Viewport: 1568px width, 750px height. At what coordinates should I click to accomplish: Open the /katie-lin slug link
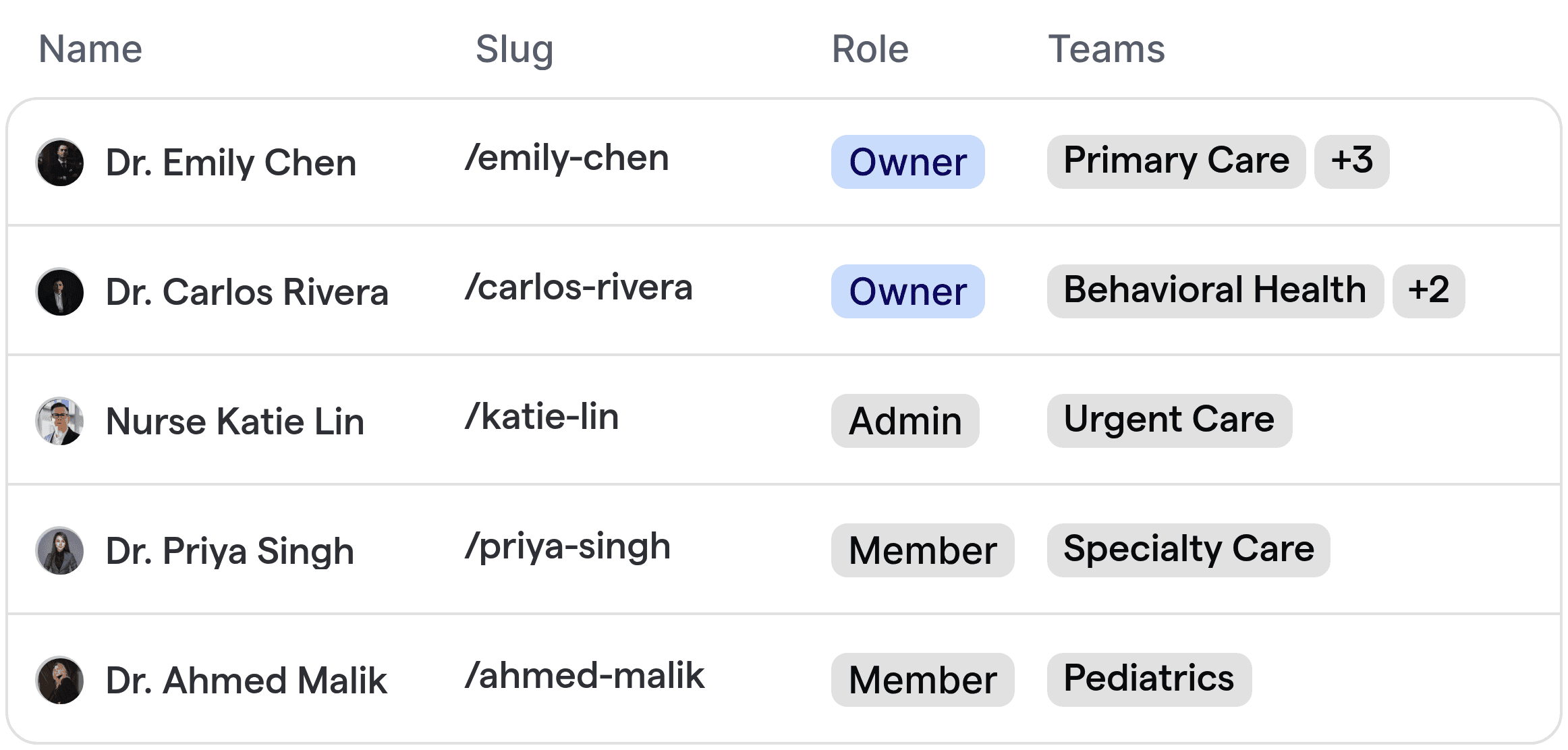(542, 417)
